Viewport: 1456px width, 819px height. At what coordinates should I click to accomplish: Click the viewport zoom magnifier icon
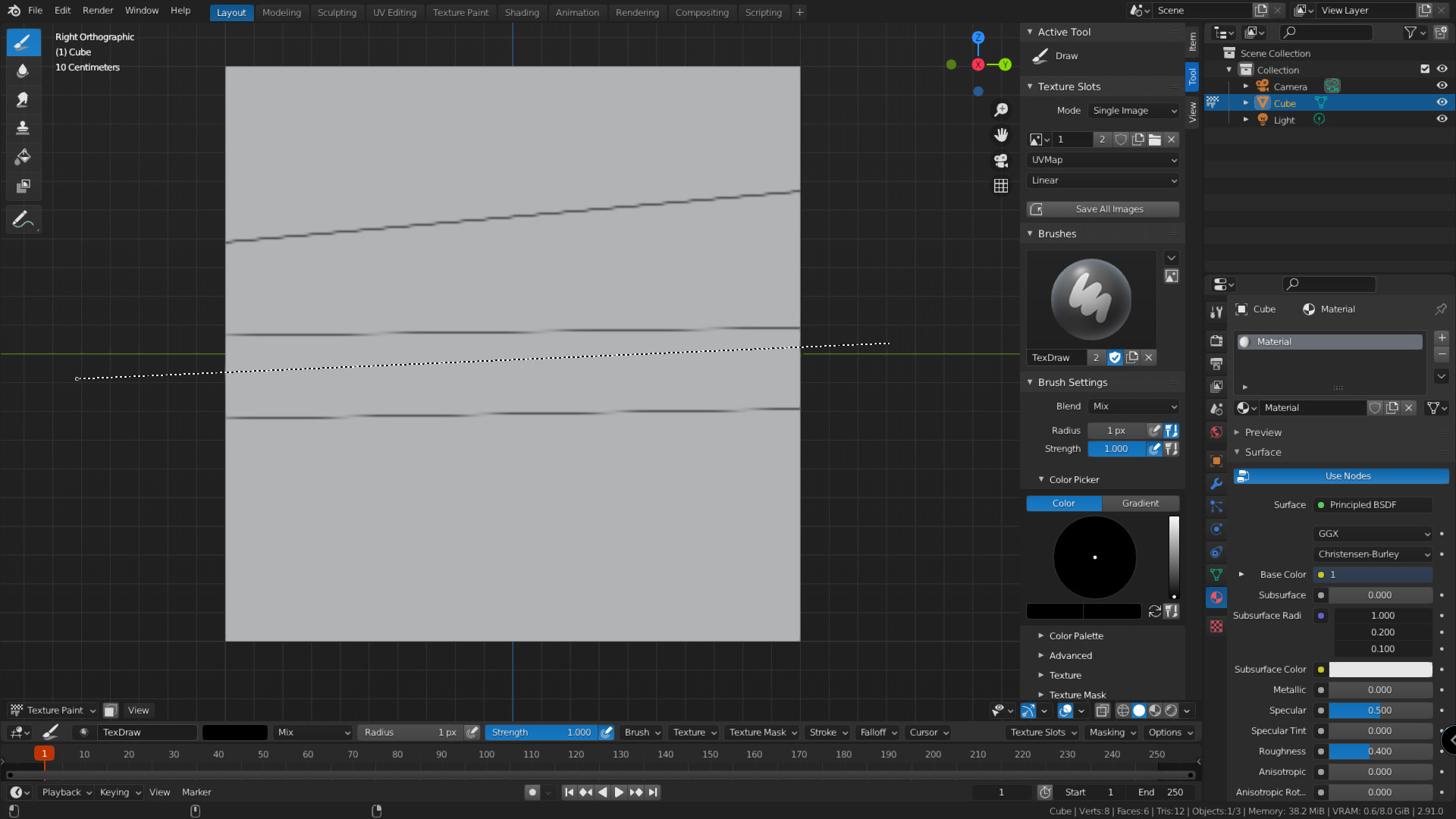[x=1001, y=110]
